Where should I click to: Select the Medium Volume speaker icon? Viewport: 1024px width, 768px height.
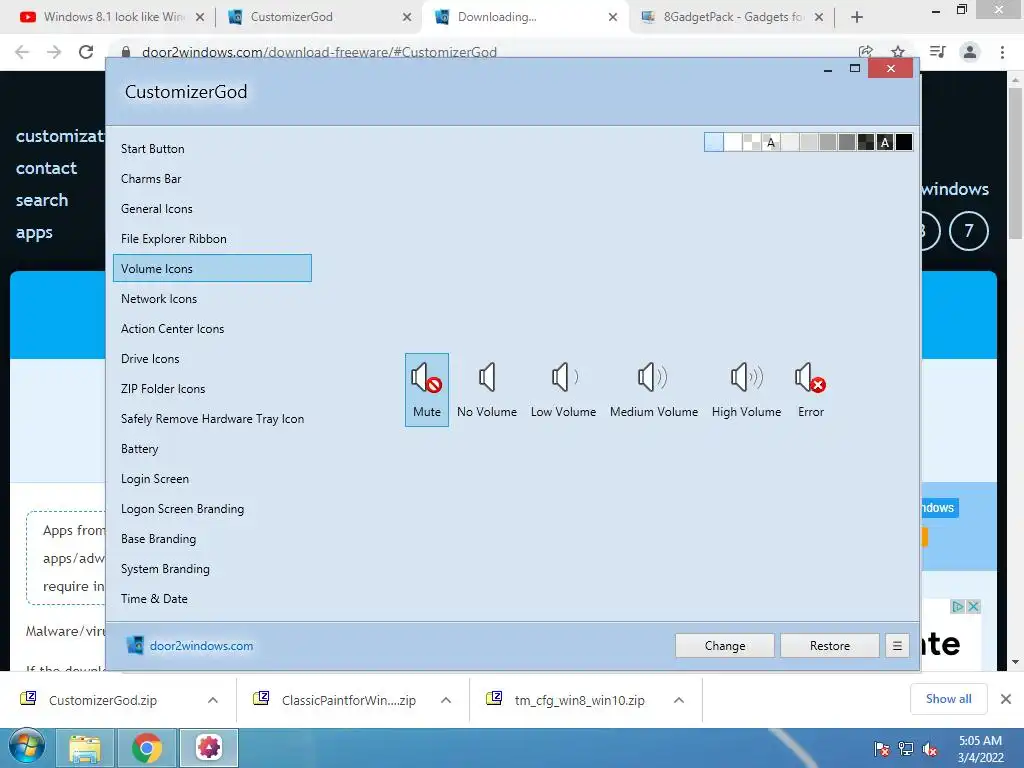(654, 390)
